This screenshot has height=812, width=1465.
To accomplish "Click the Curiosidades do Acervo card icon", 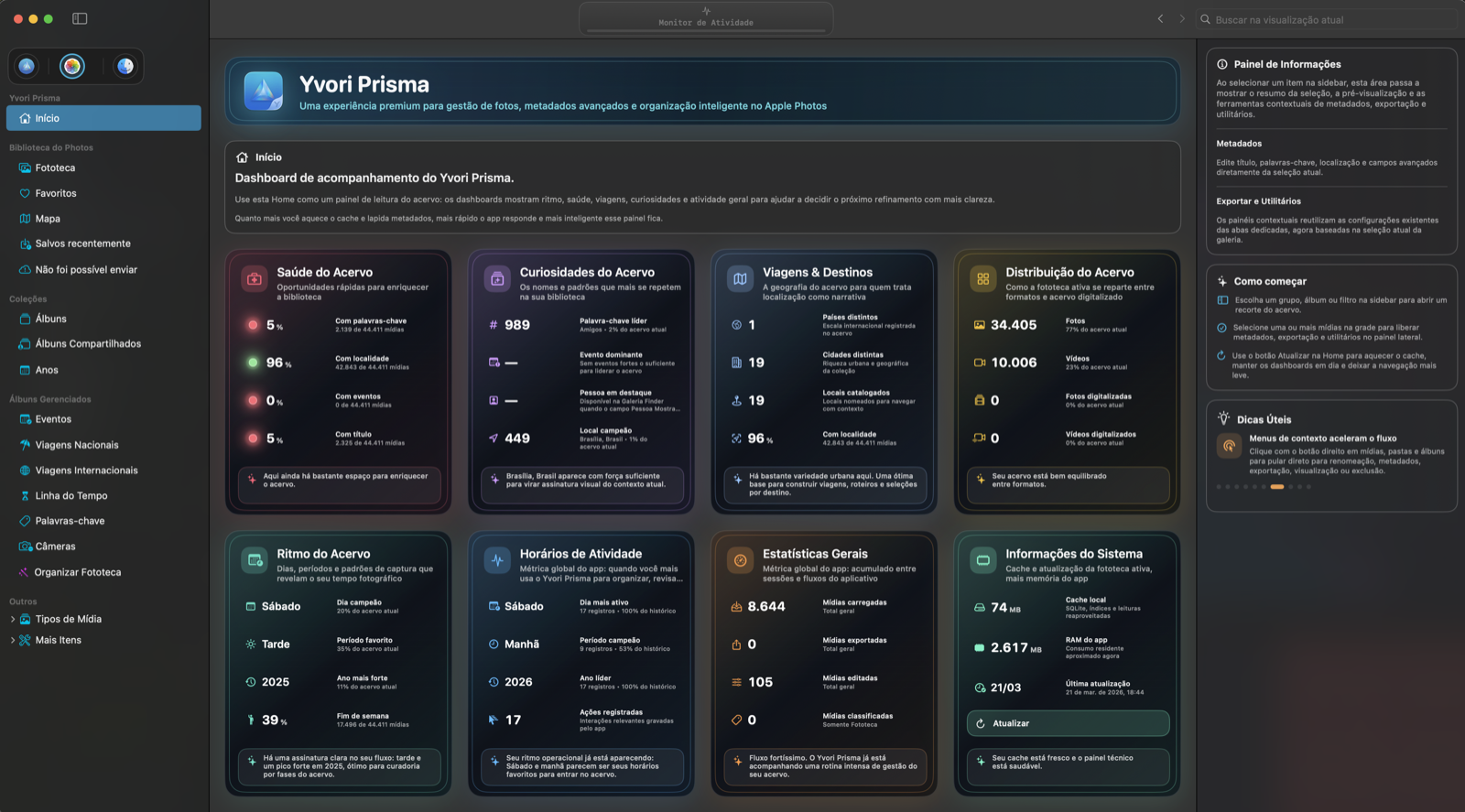I will click(x=497, y=278).
